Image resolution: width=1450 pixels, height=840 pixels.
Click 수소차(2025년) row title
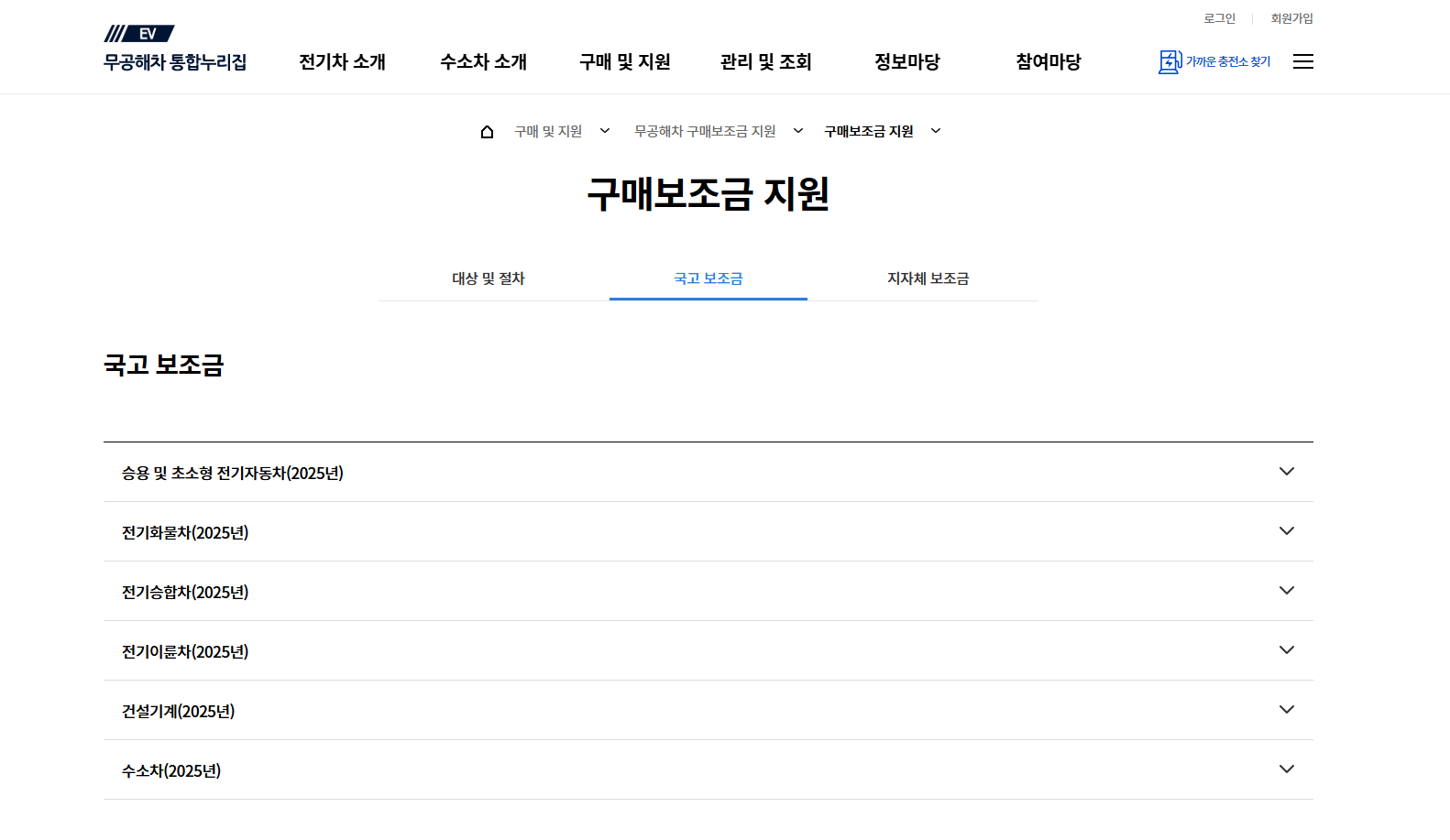171,770
